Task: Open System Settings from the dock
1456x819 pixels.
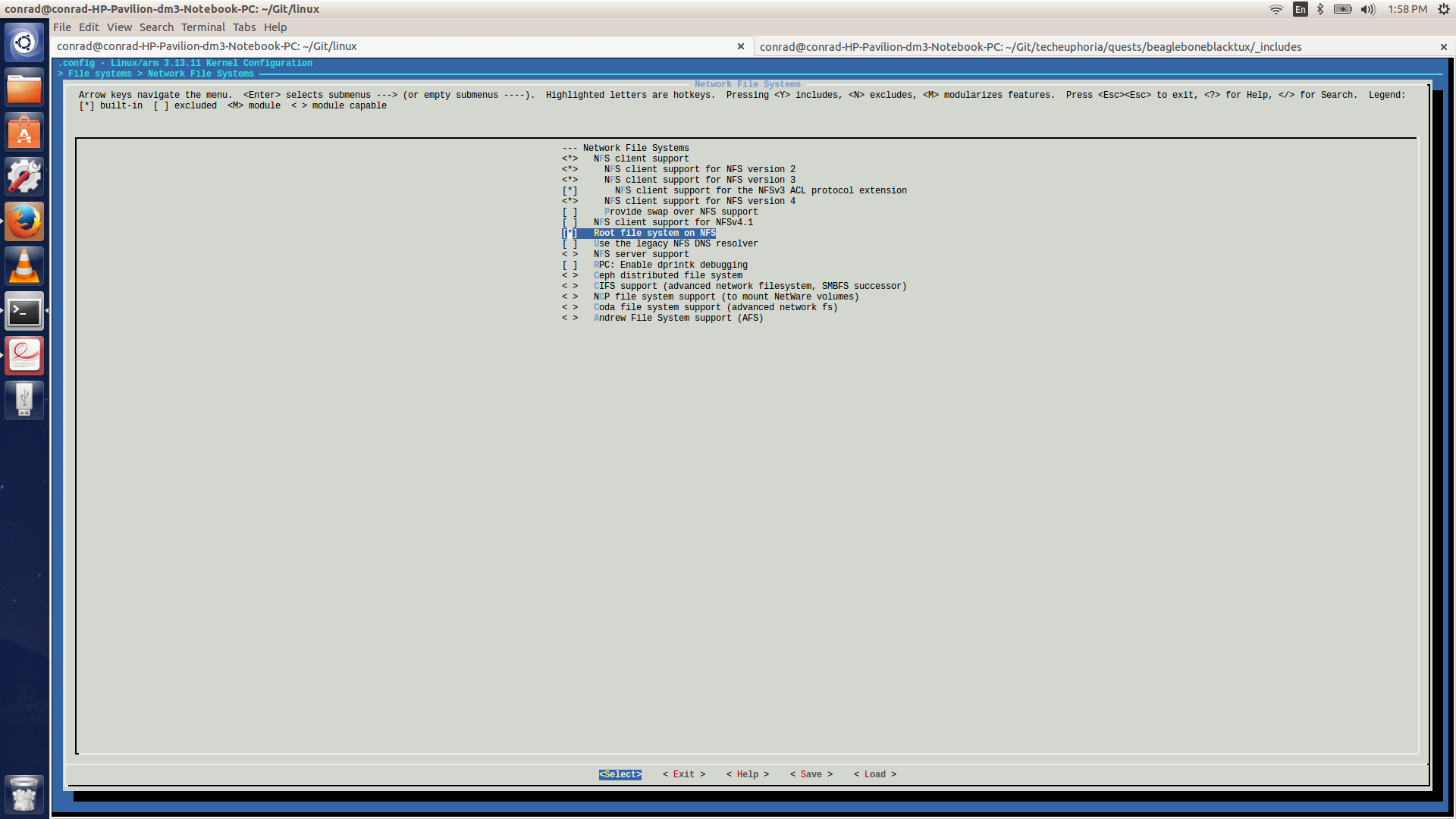Action: click(24, 175)
